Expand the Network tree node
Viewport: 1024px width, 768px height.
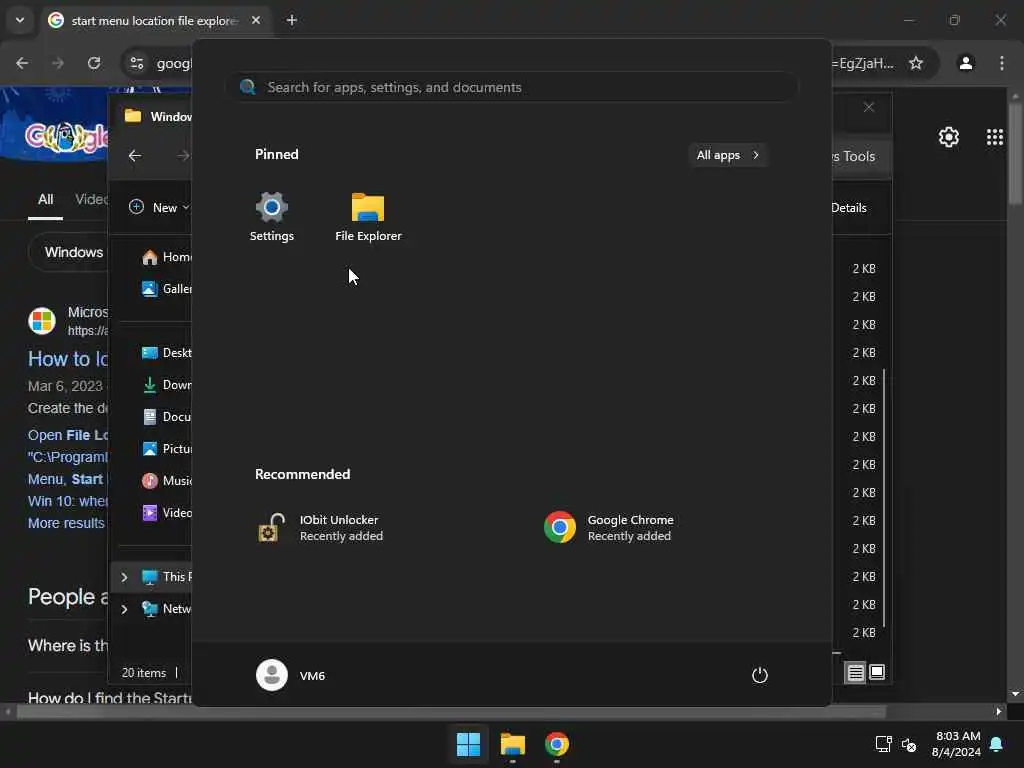[x=124, y=609]
